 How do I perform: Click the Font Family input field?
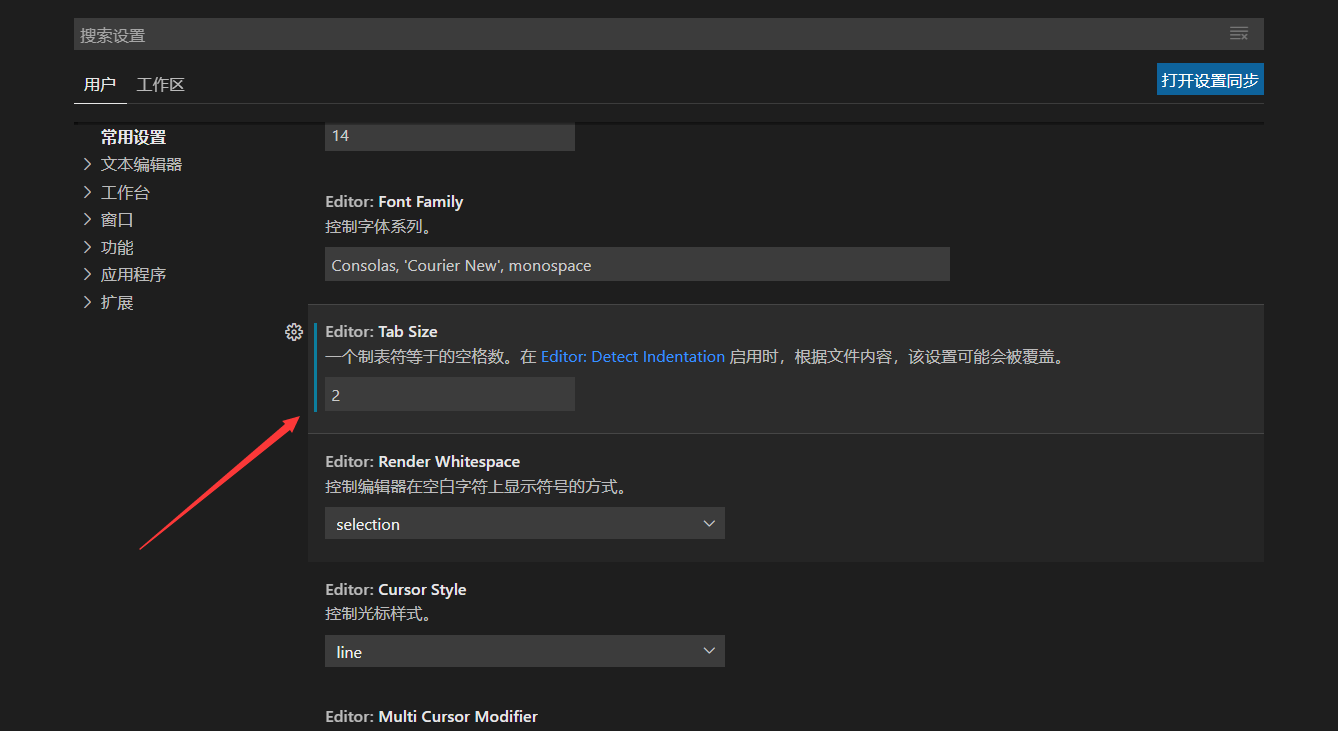point(637,264)
